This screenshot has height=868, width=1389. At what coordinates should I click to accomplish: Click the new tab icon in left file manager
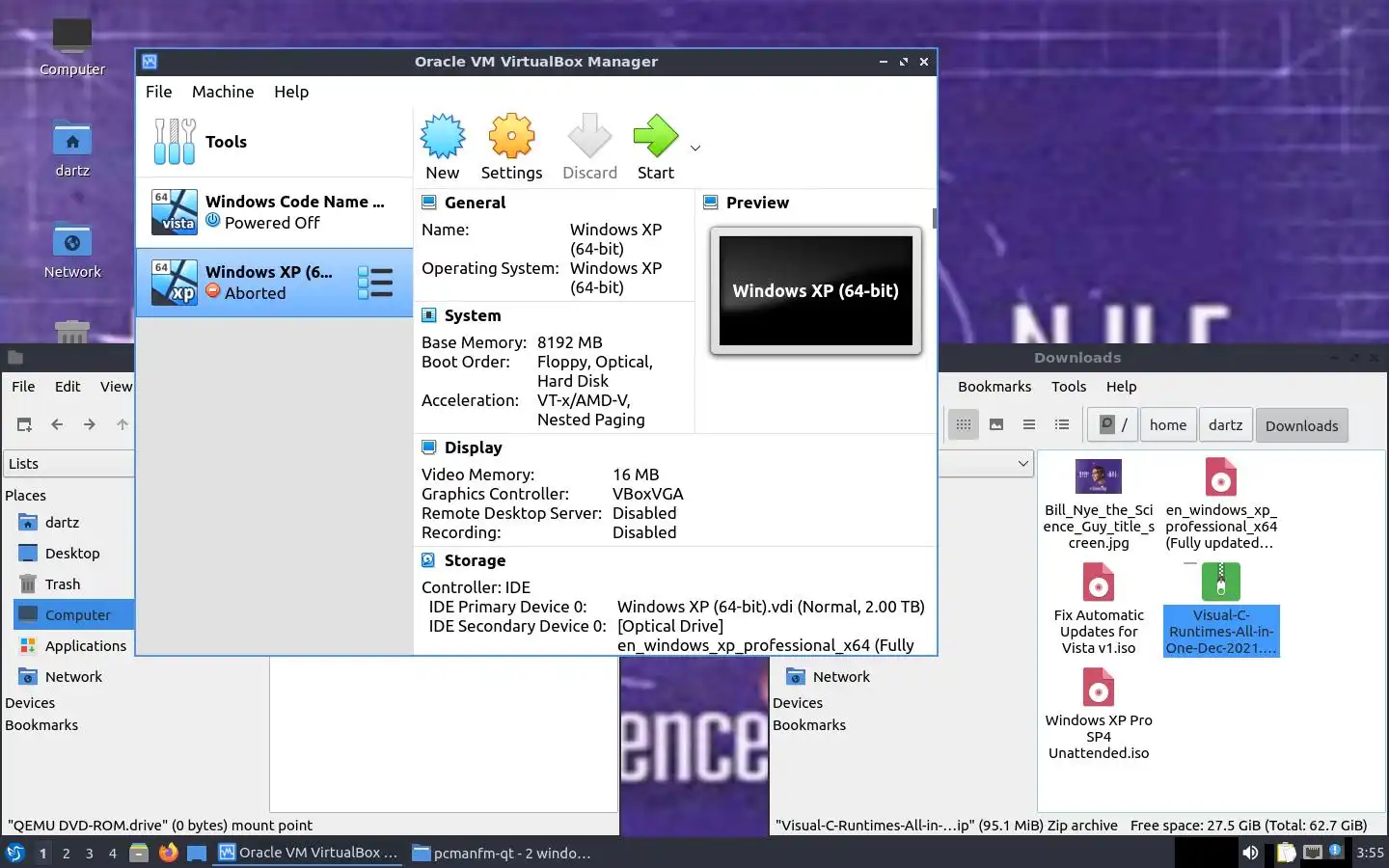(24, 424)
